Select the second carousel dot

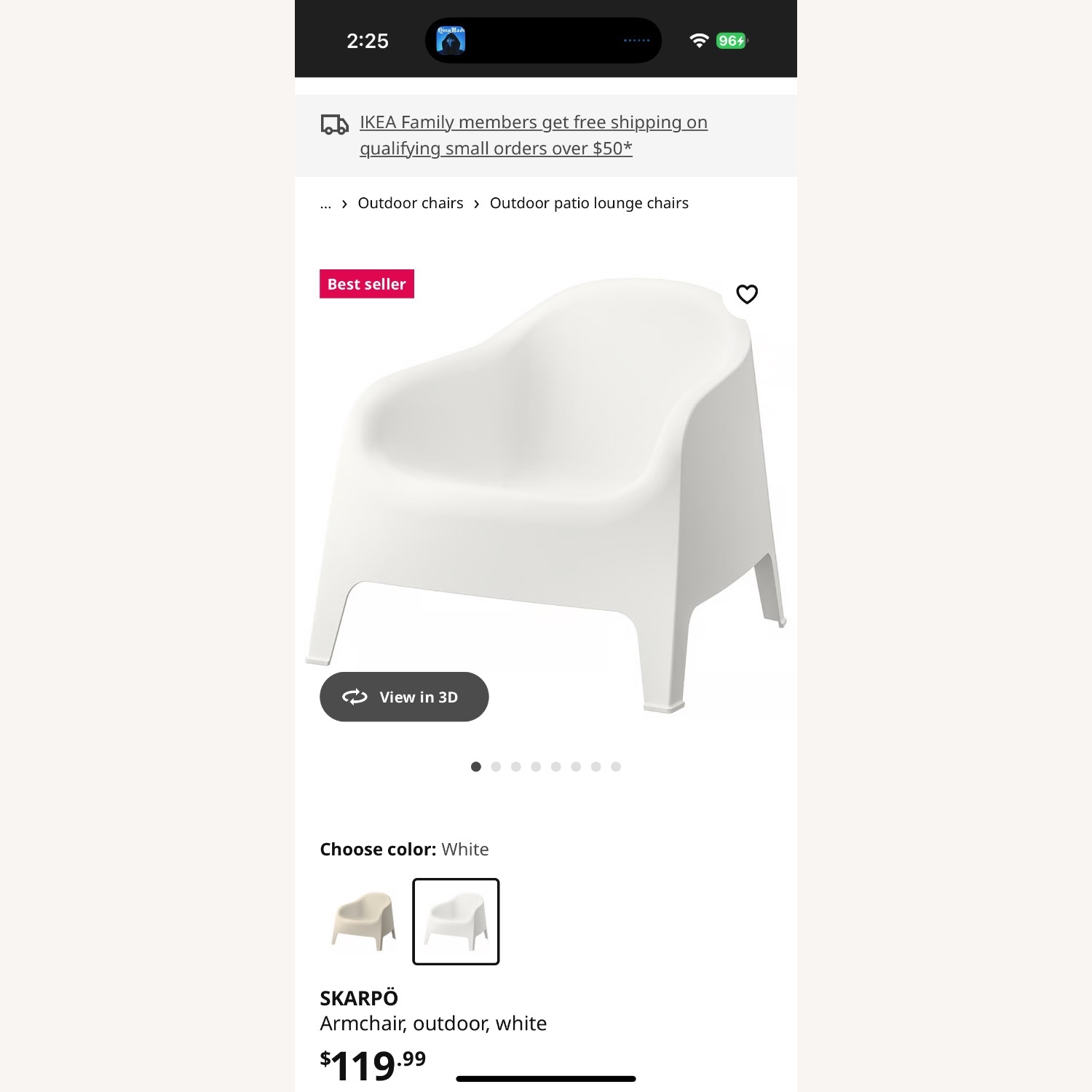coord(496,767)
